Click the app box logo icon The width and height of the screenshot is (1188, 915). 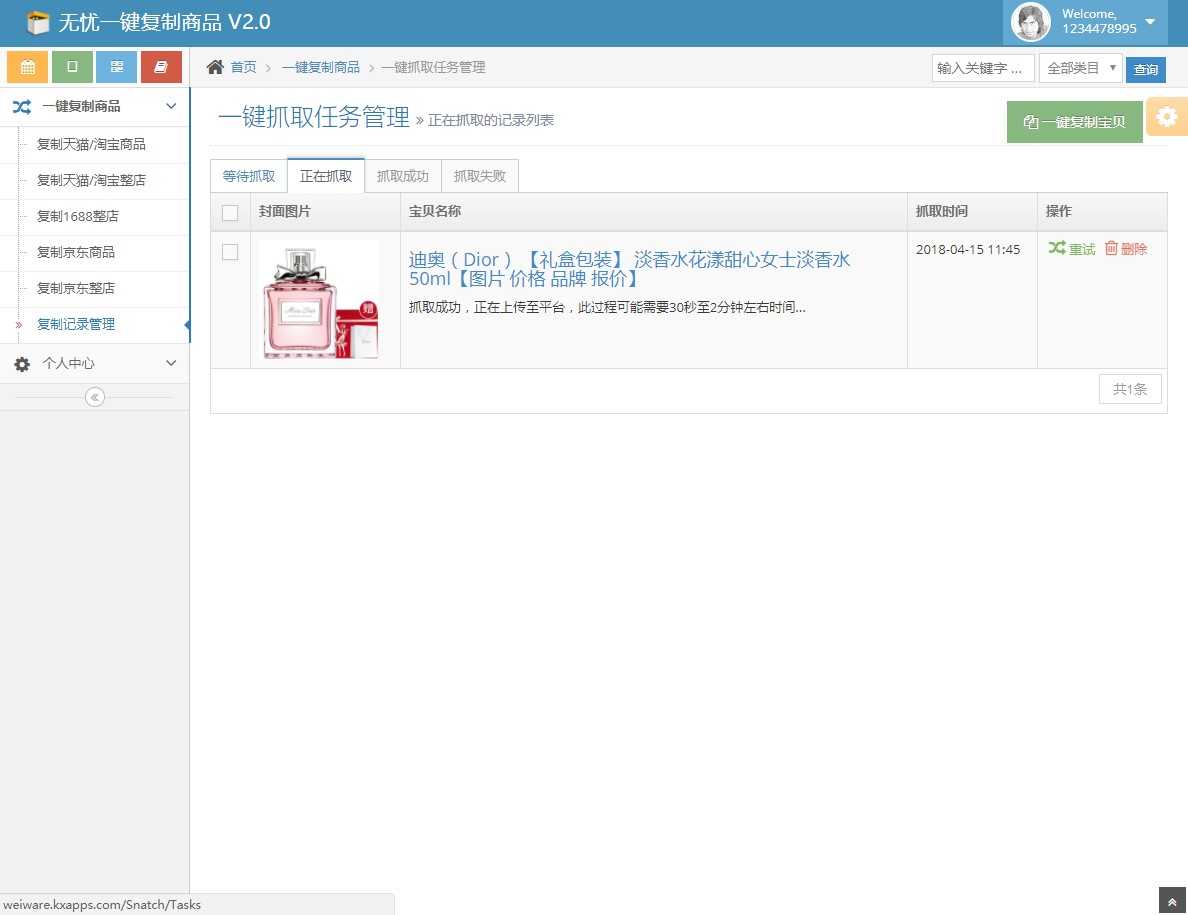click(x=37, y=23)
